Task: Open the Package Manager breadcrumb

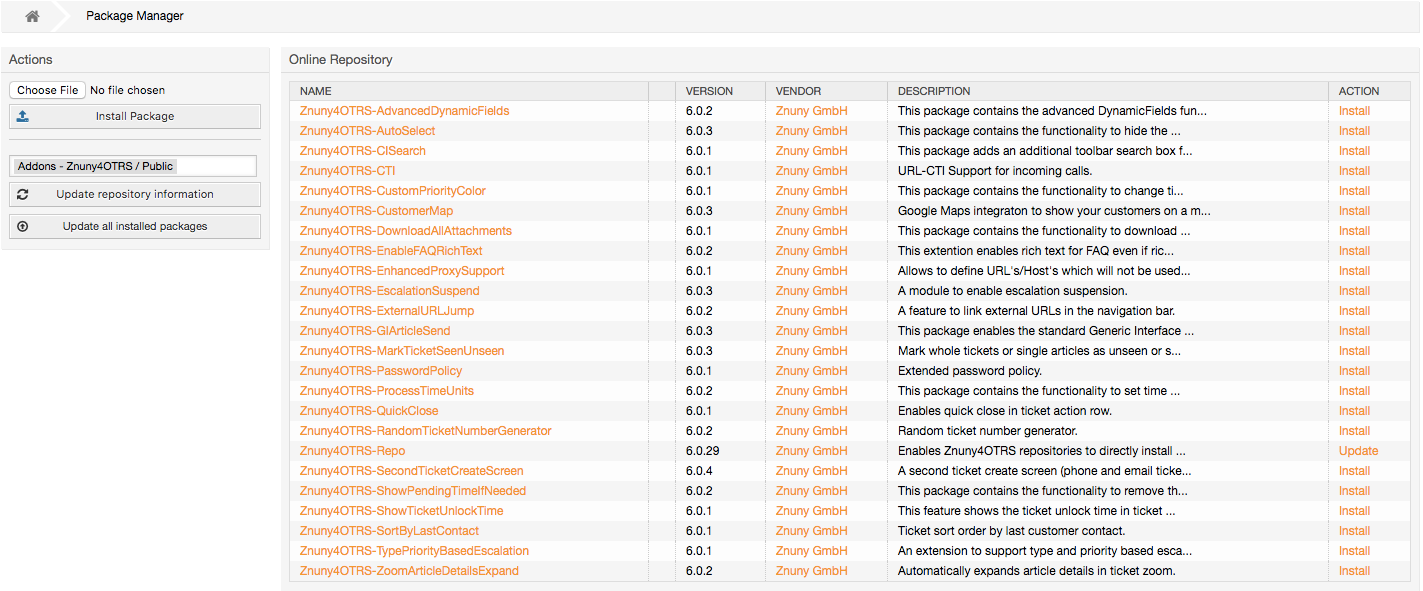Action: pyautogui.click(x=134, y=16)
